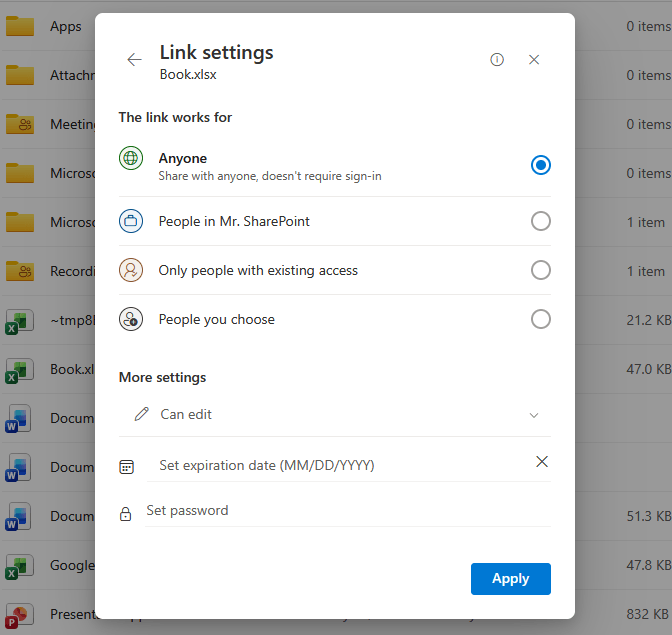Click the Meetings shared folder icon behind dialog
Image resolution: width=672 pixels, height=635 pixels.
click(20, 124)
